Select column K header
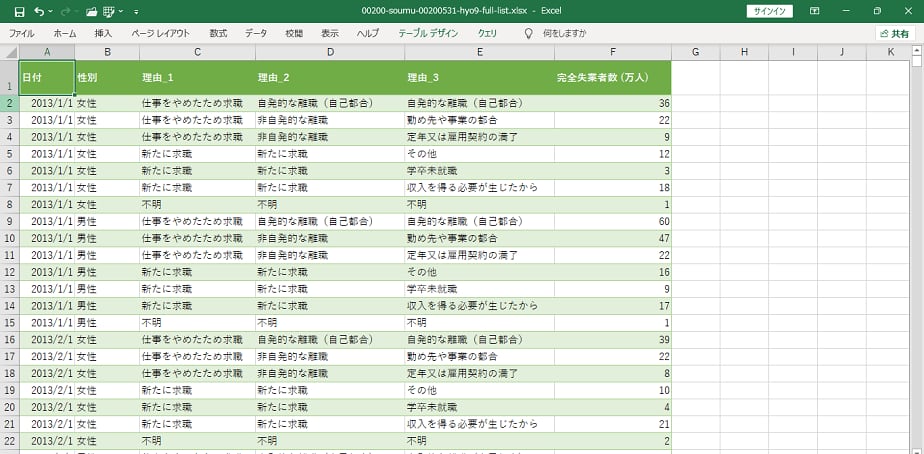This screenshot has width=924, height=454. click(890, 52)
